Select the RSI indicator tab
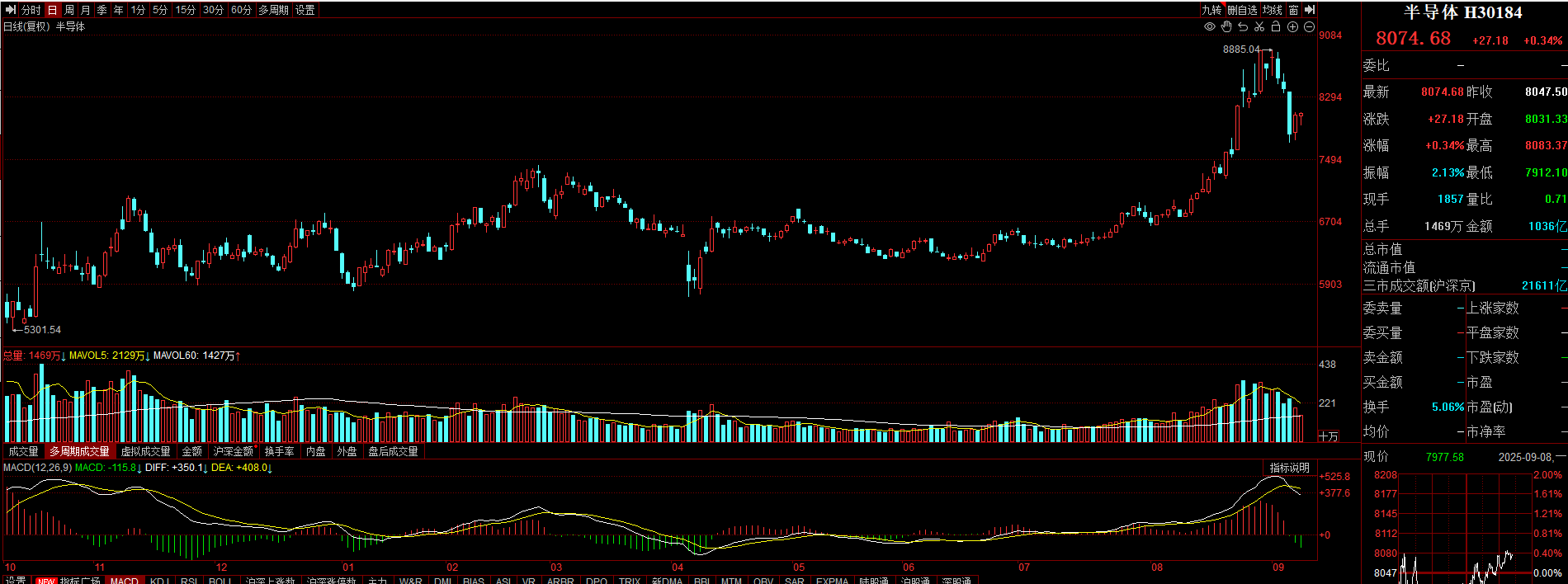Viewport: 1568px width, 584px height. [x=189, y=581]
